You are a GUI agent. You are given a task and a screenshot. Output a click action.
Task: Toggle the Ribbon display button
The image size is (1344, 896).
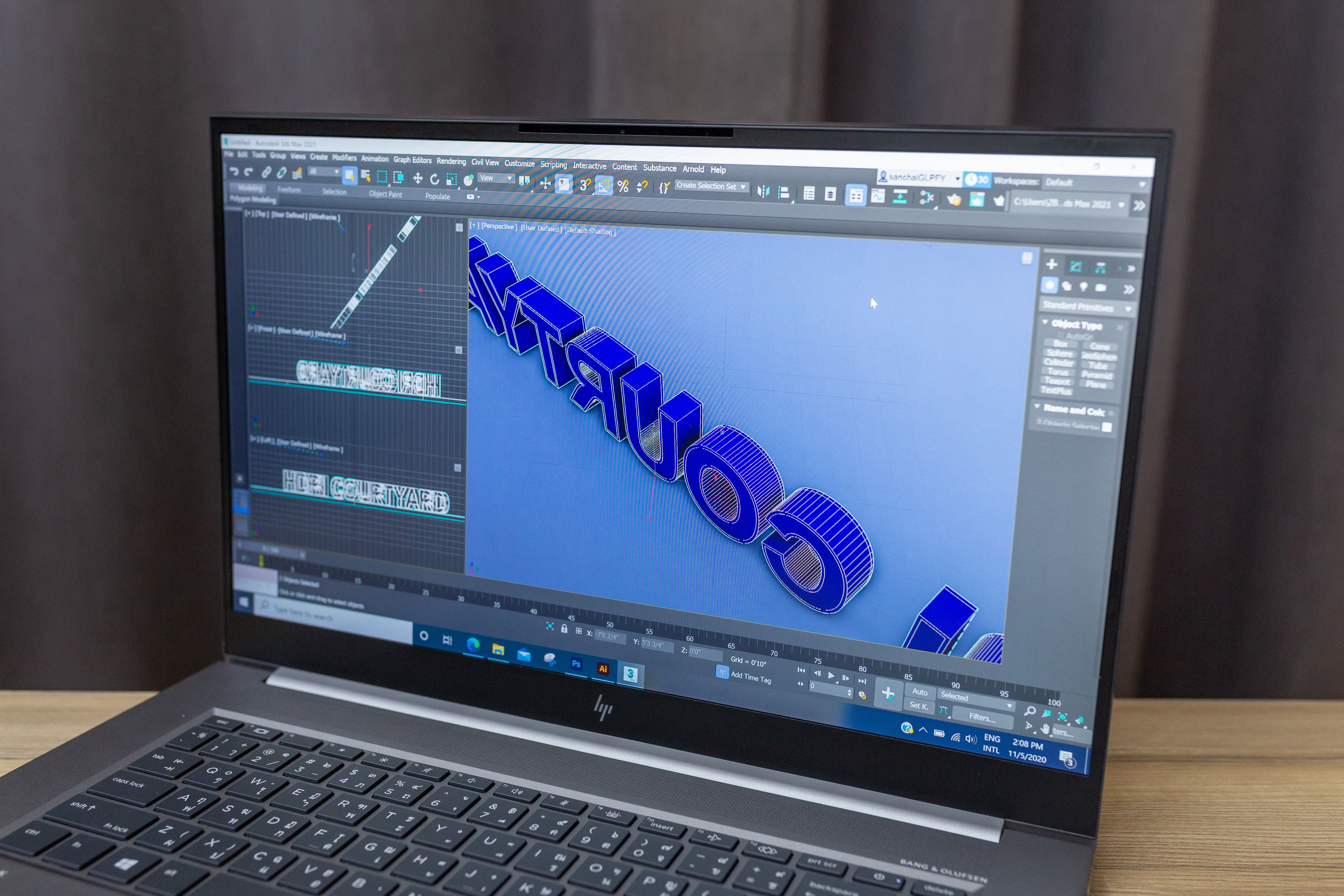pos(855,196)
